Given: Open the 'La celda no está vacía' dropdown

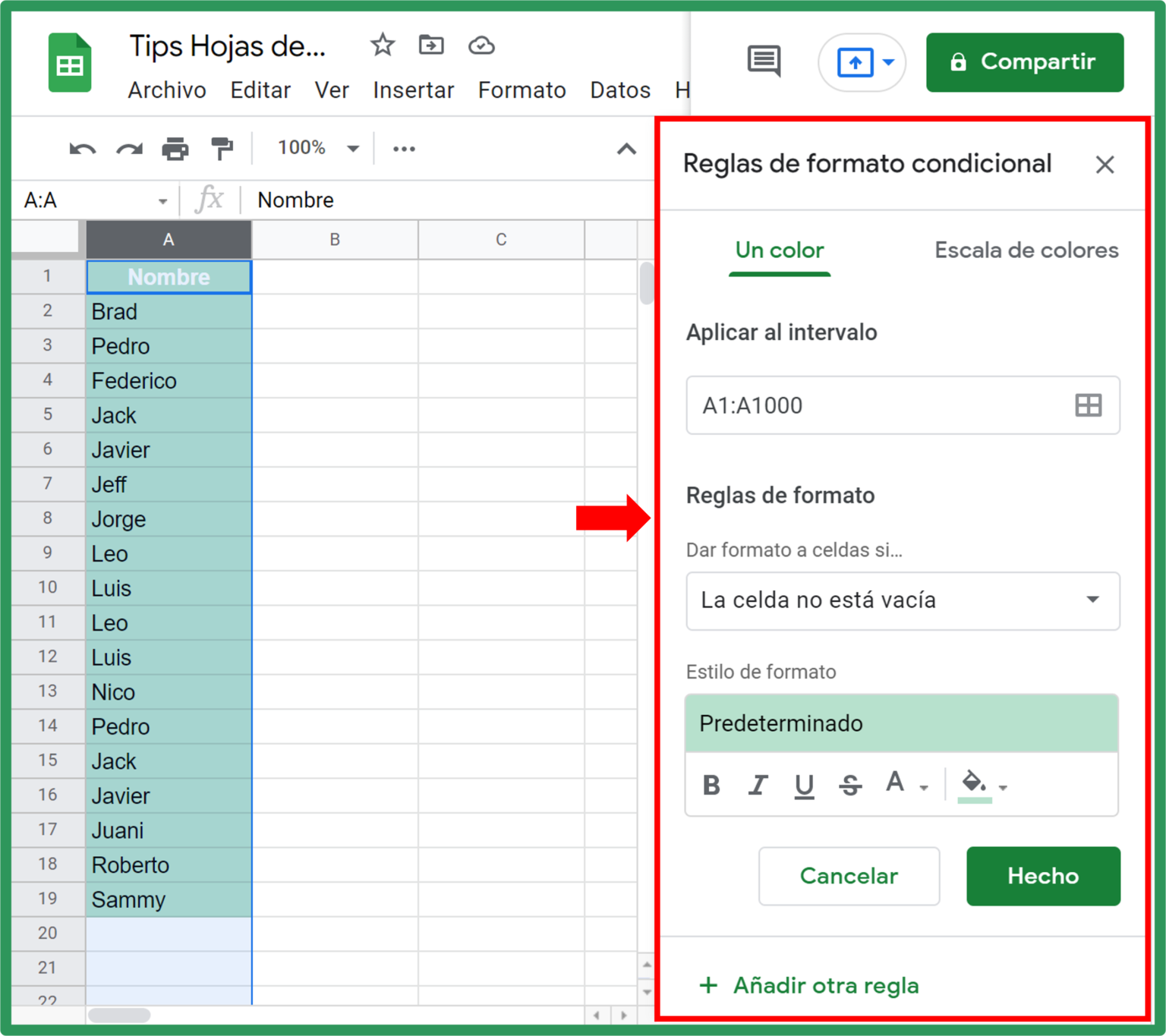Looking at the screenshot, I should pos(903,600).
